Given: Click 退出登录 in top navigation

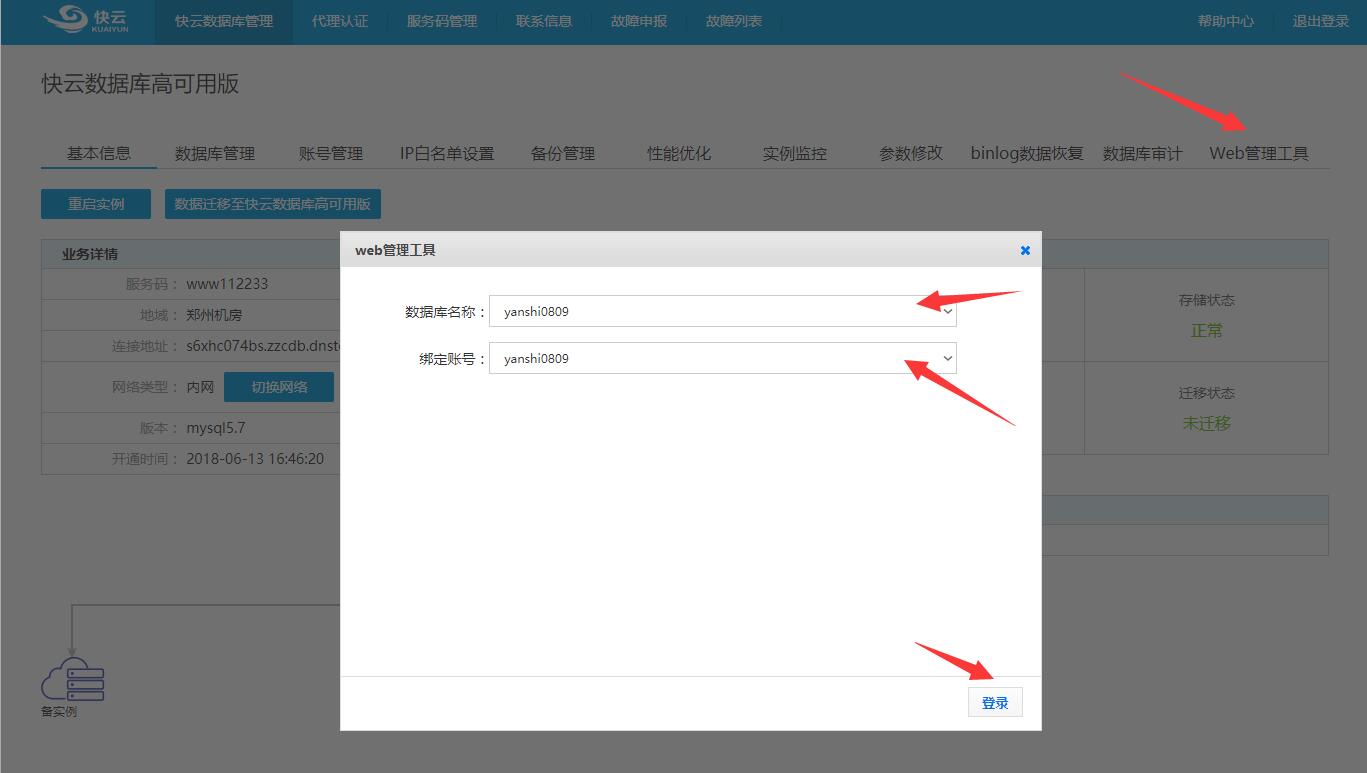Looking at the screenshot, I should (1320, 21).
